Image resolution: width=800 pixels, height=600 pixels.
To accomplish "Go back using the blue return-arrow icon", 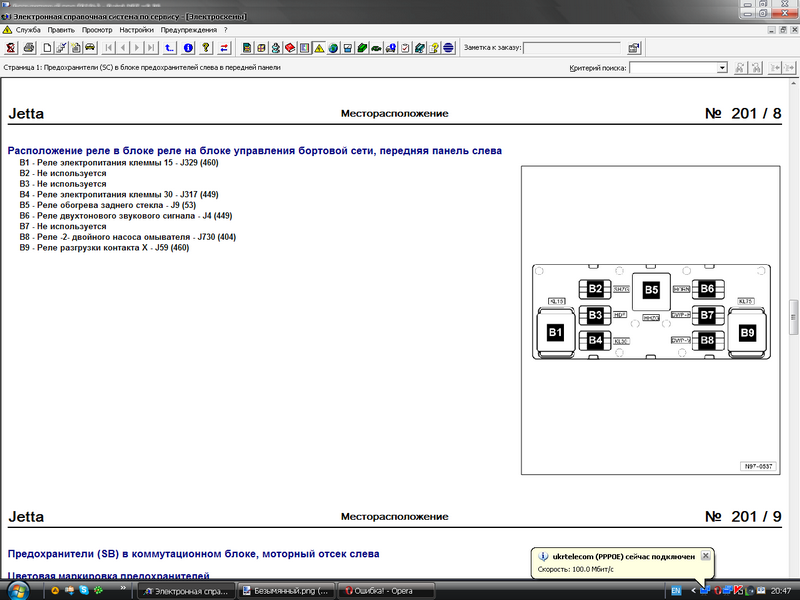I will point(169,48).
